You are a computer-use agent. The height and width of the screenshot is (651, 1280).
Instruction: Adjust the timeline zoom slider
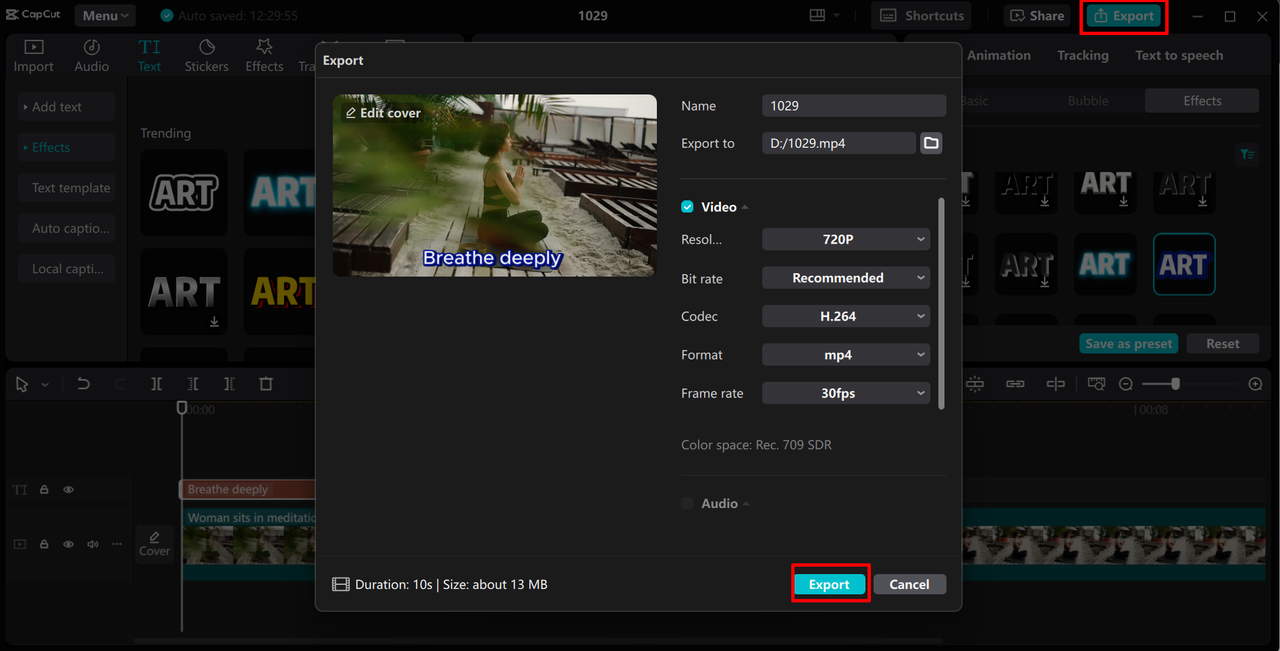click(x=1175, y=384)
